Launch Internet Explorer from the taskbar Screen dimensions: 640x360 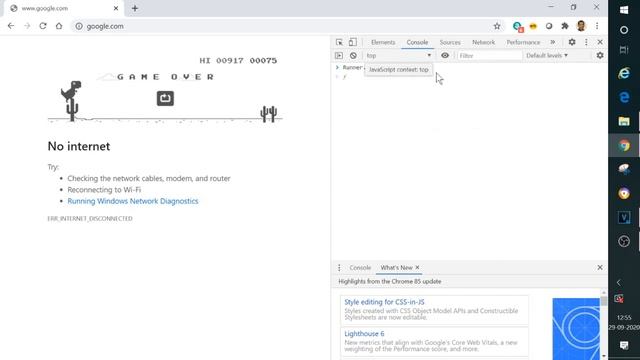tap(624, 73)
